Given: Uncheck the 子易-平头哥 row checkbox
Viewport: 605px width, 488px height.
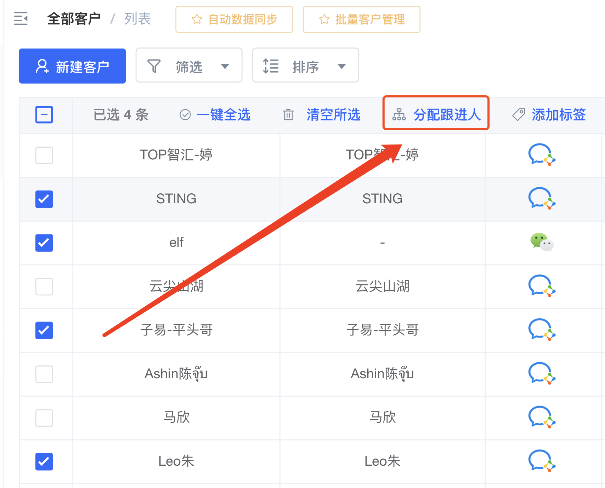Looking at the screenshot, I should pyautogui.click(x=44, y=330).
